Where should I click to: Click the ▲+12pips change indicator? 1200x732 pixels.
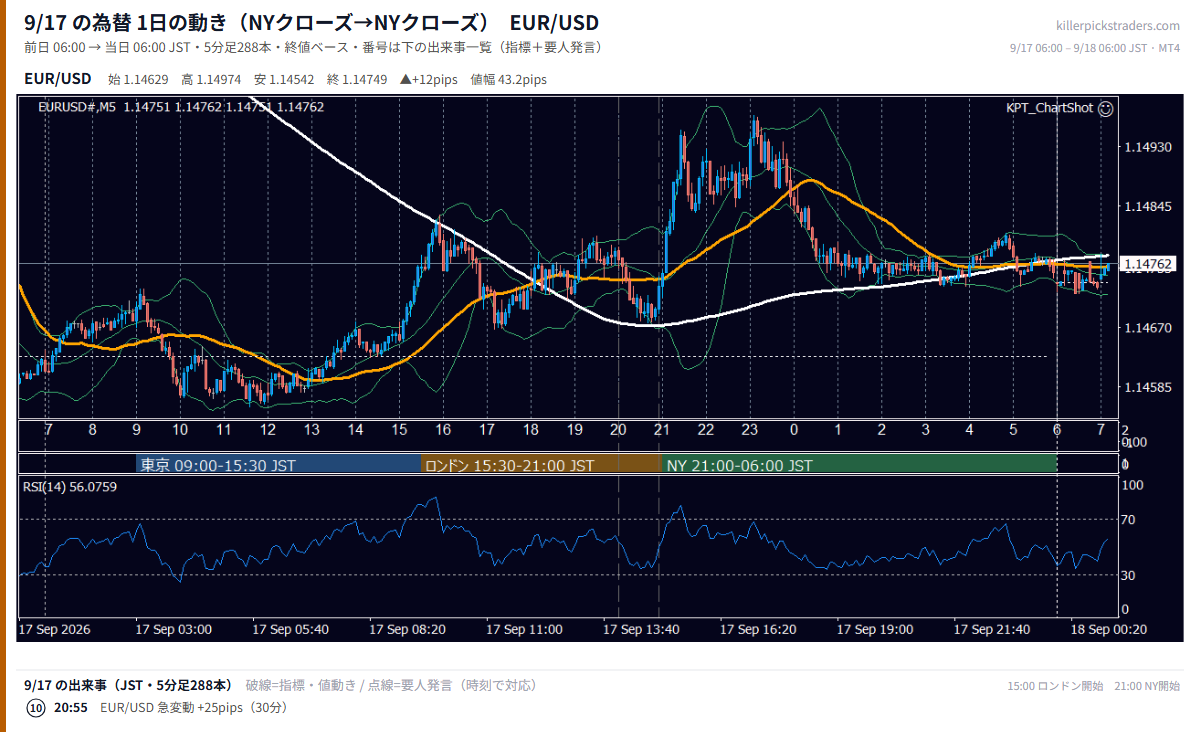[429, 79]
